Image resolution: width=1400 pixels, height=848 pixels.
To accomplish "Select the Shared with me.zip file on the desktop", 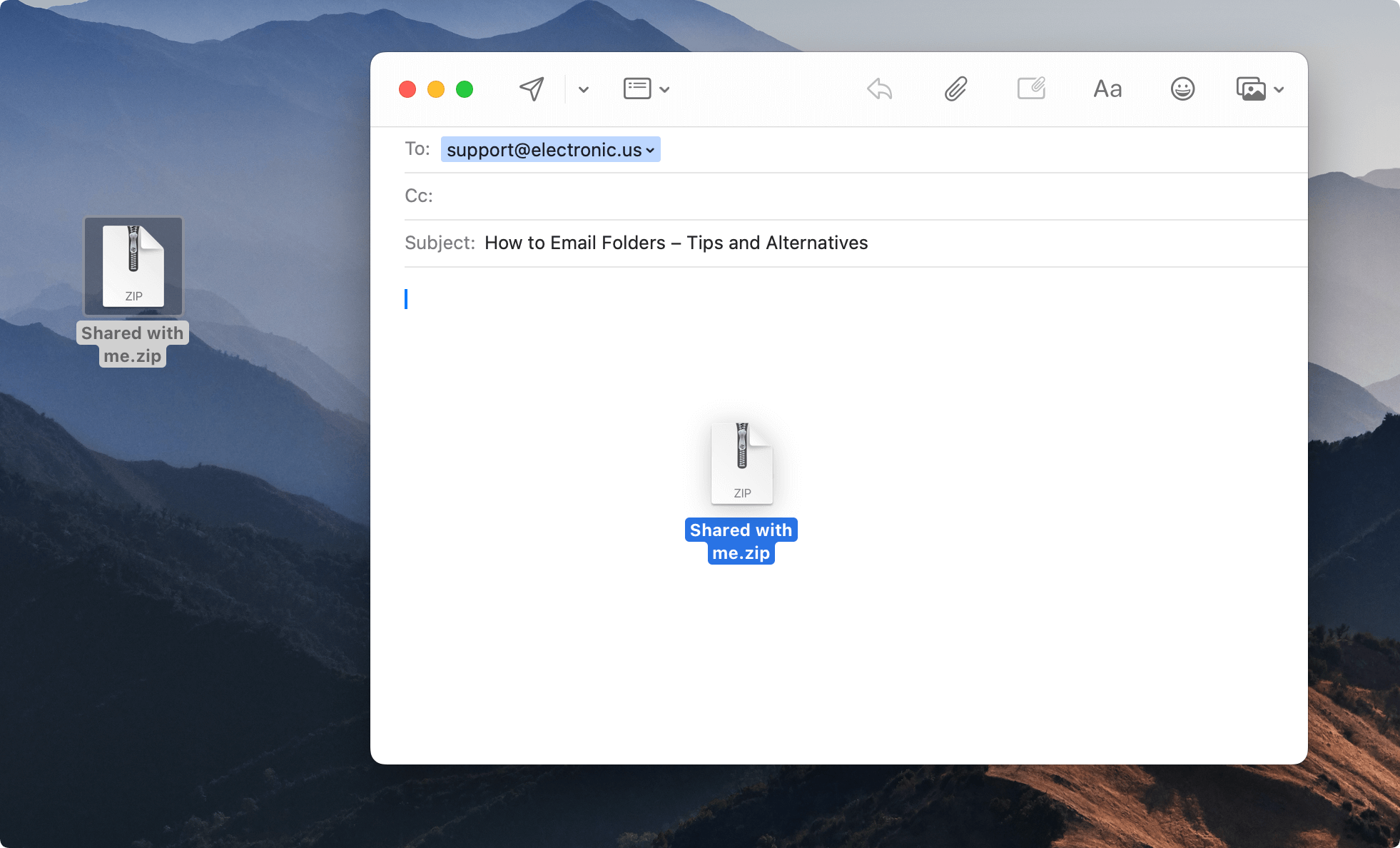I will tap(133, 266).
